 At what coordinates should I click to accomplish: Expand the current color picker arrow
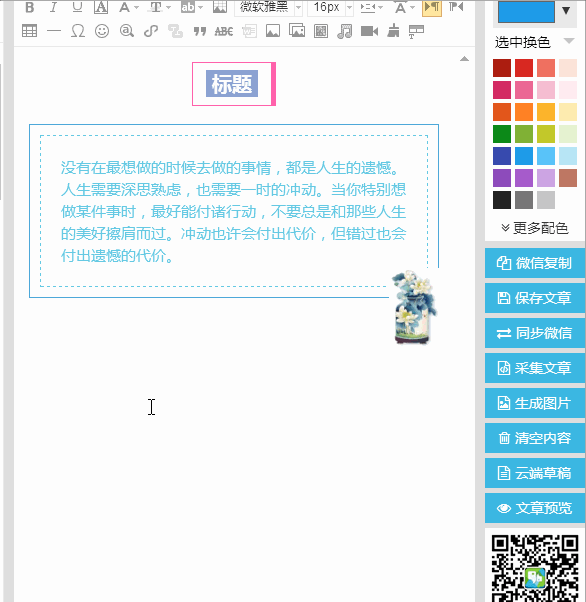pos(566,11)
